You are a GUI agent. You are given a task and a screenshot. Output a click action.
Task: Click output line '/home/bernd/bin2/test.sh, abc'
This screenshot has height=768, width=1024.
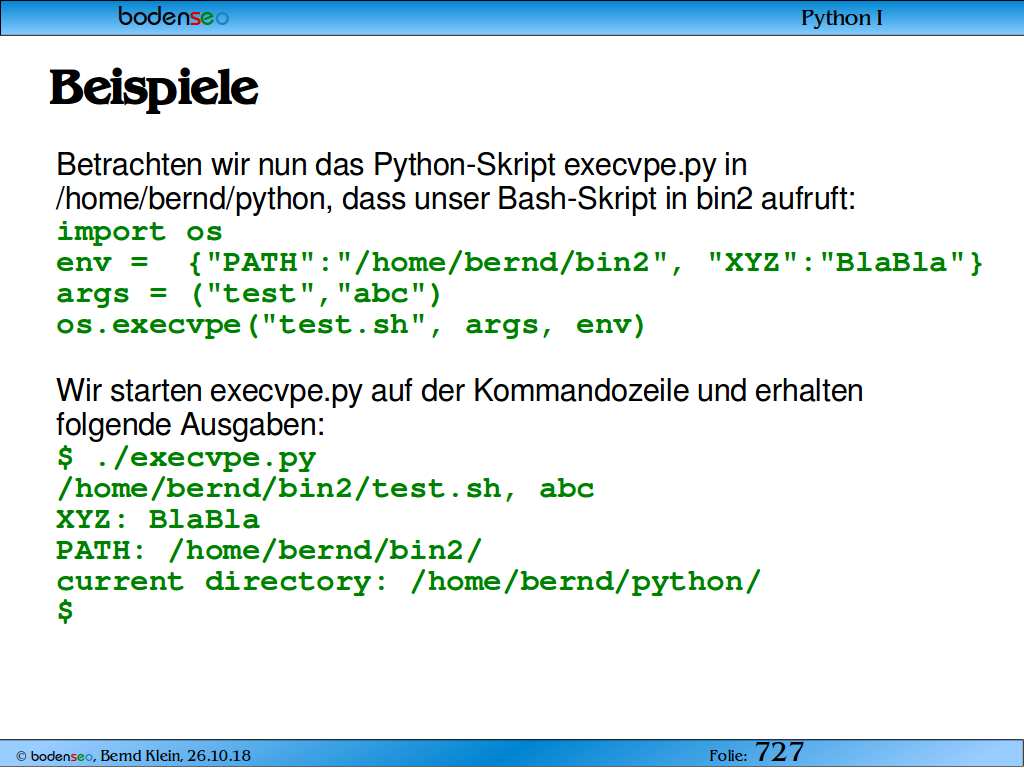tap(325, 488)
